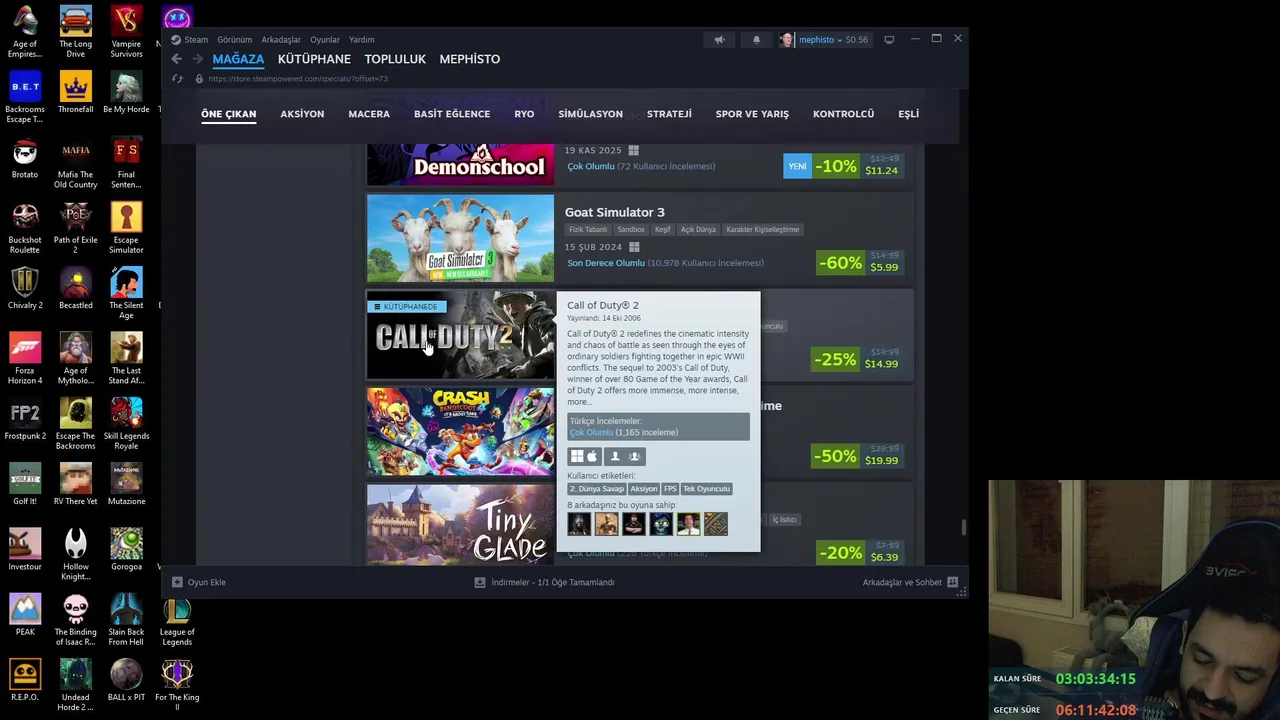This screenshot has height=720, width=1280.
Task: Go to the MAĞAZA section
Action: pos(238,59)
